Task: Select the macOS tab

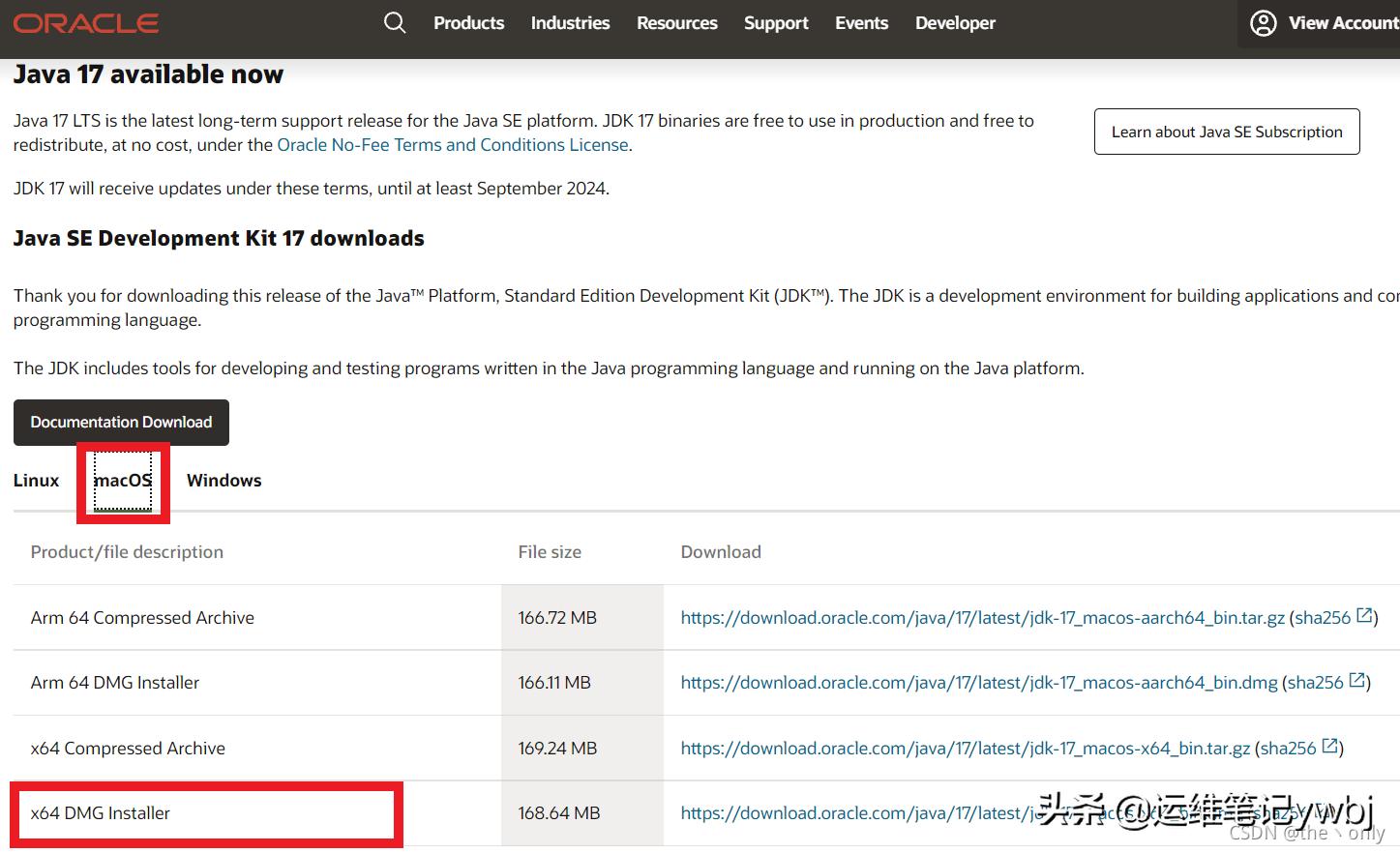Action: tap(123, 481)
